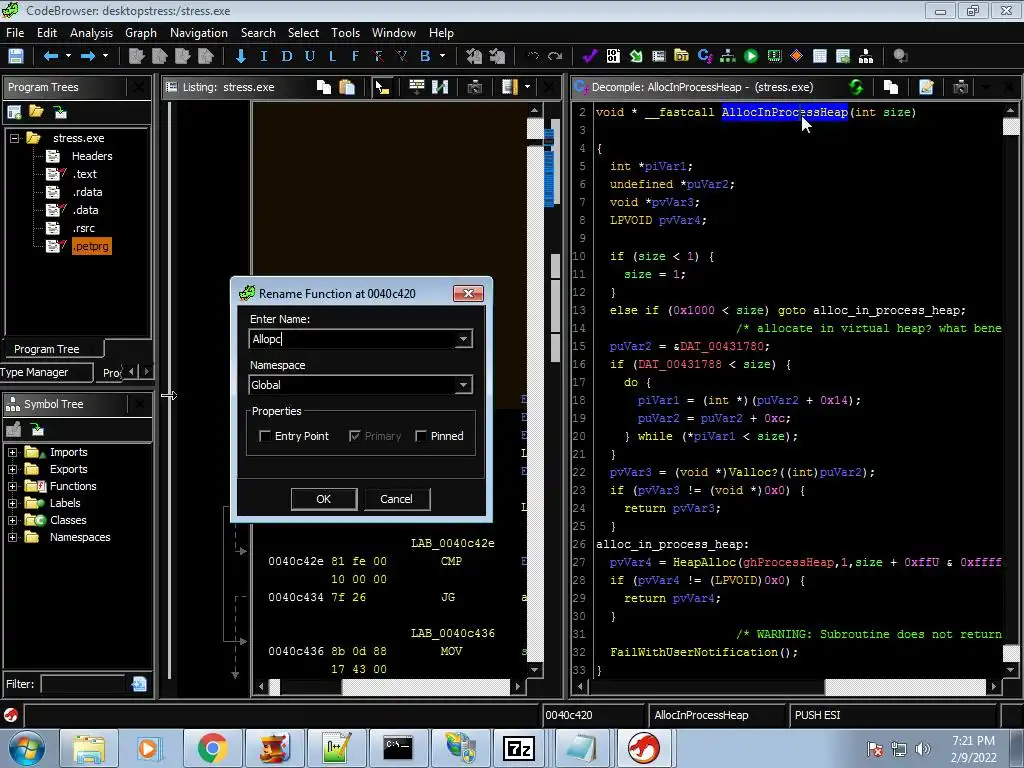This screenshot has height=768, width=1024.
Task: Open the memory map chip icon
Action: pos(774,56)
